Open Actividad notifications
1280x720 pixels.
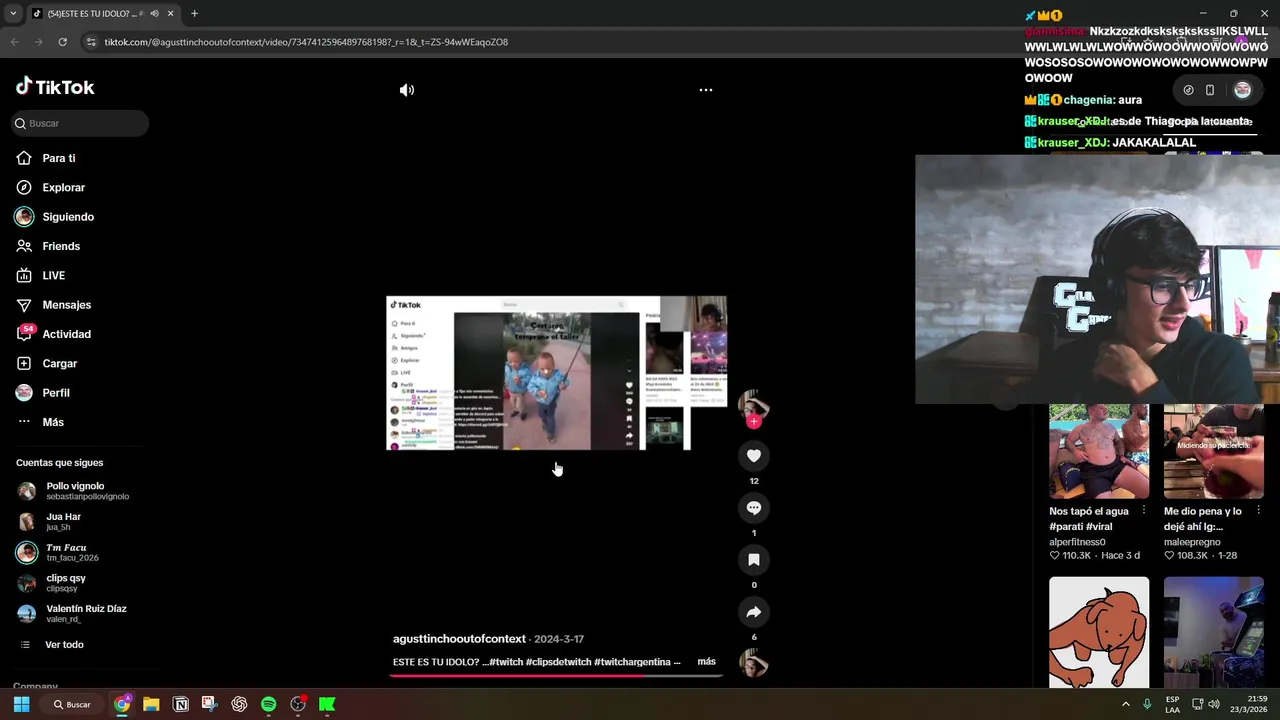pos(66,334)
